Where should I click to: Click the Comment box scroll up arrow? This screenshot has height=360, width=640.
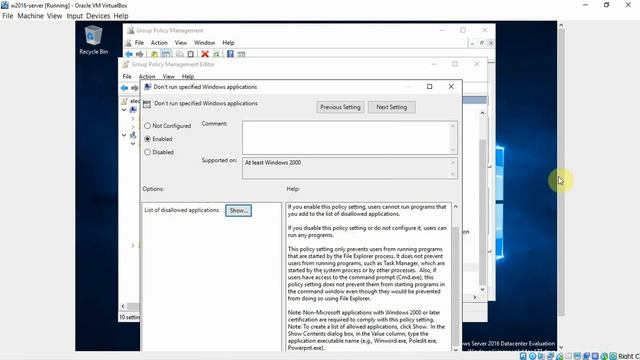[x=453, y=125]
